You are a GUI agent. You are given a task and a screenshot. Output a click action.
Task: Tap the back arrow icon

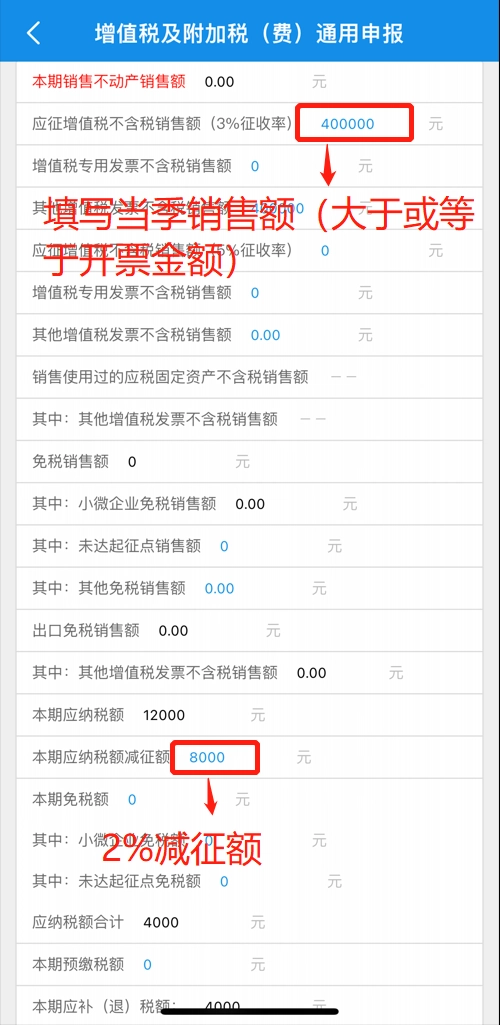[34, 33]
